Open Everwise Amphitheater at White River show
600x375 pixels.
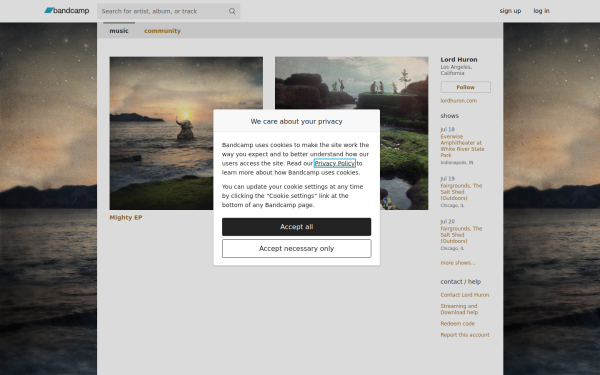462,146
